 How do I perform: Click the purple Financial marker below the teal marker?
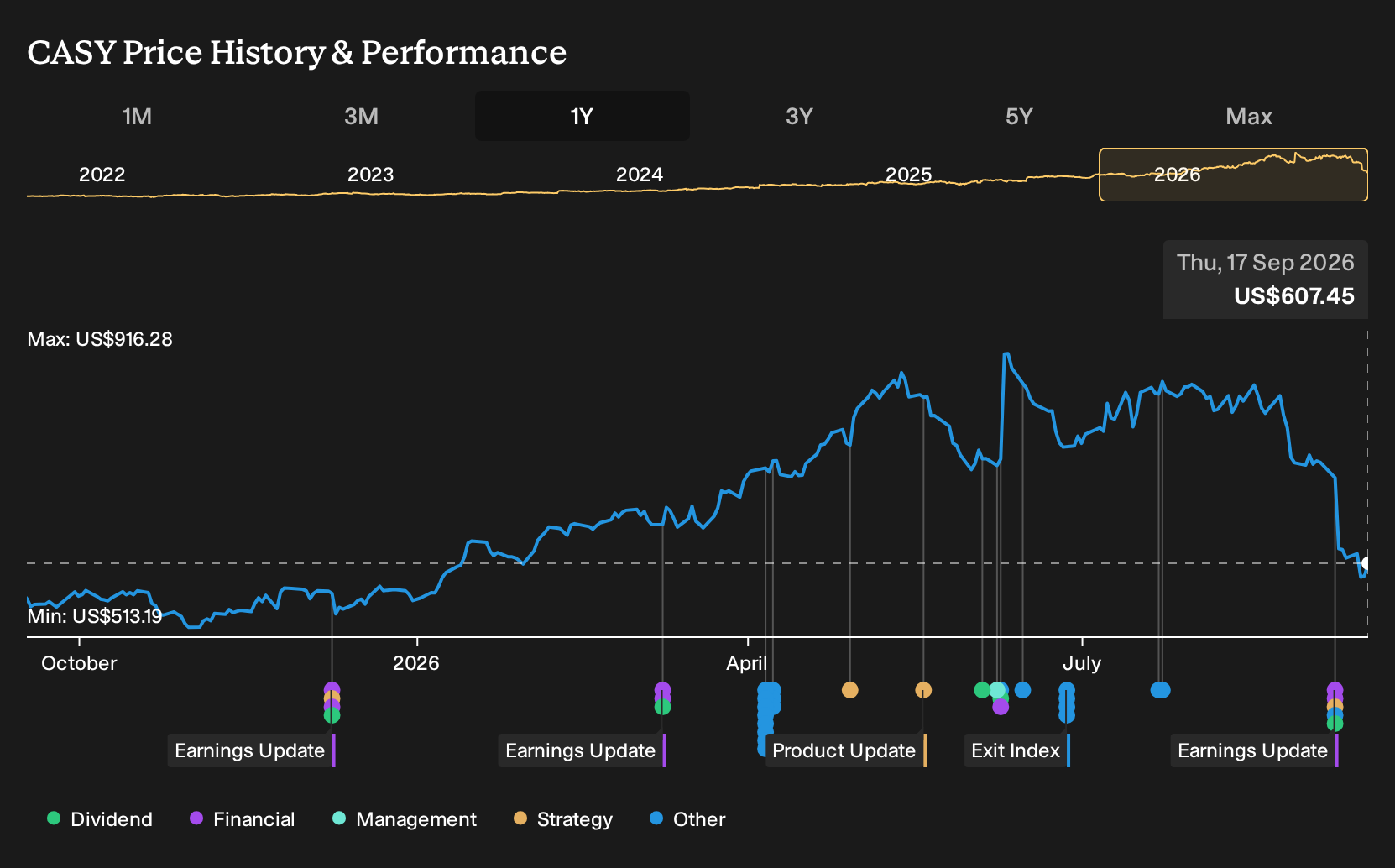[x=1001, y=707]
